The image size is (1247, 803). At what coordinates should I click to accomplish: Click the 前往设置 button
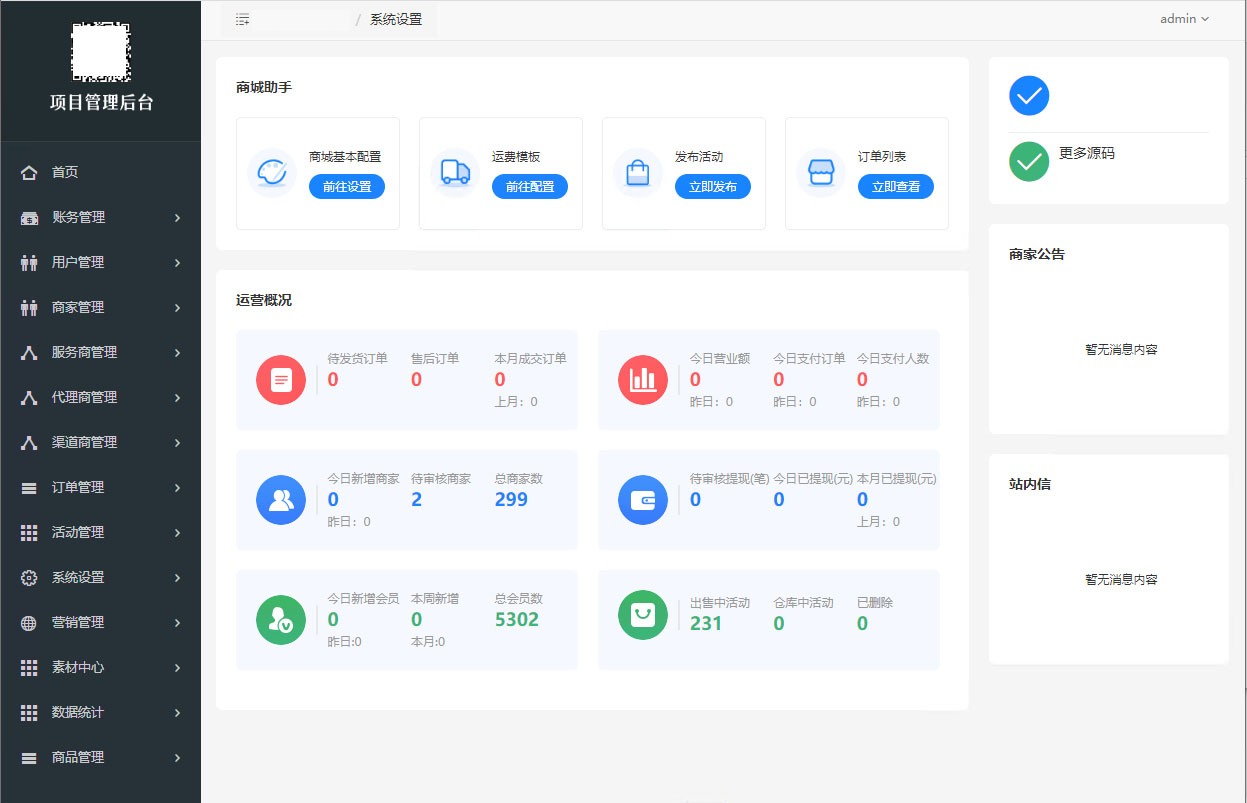346,186
